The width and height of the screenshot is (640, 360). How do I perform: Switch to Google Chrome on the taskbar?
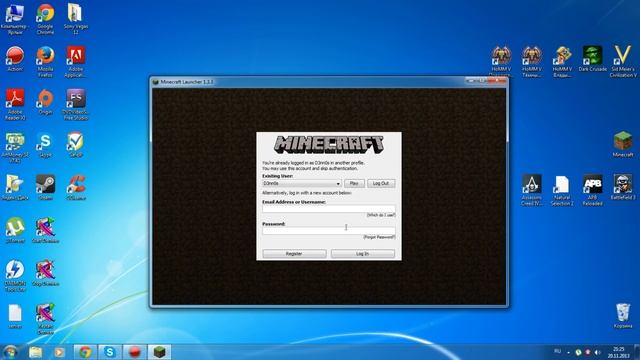(x=85, y=352)
